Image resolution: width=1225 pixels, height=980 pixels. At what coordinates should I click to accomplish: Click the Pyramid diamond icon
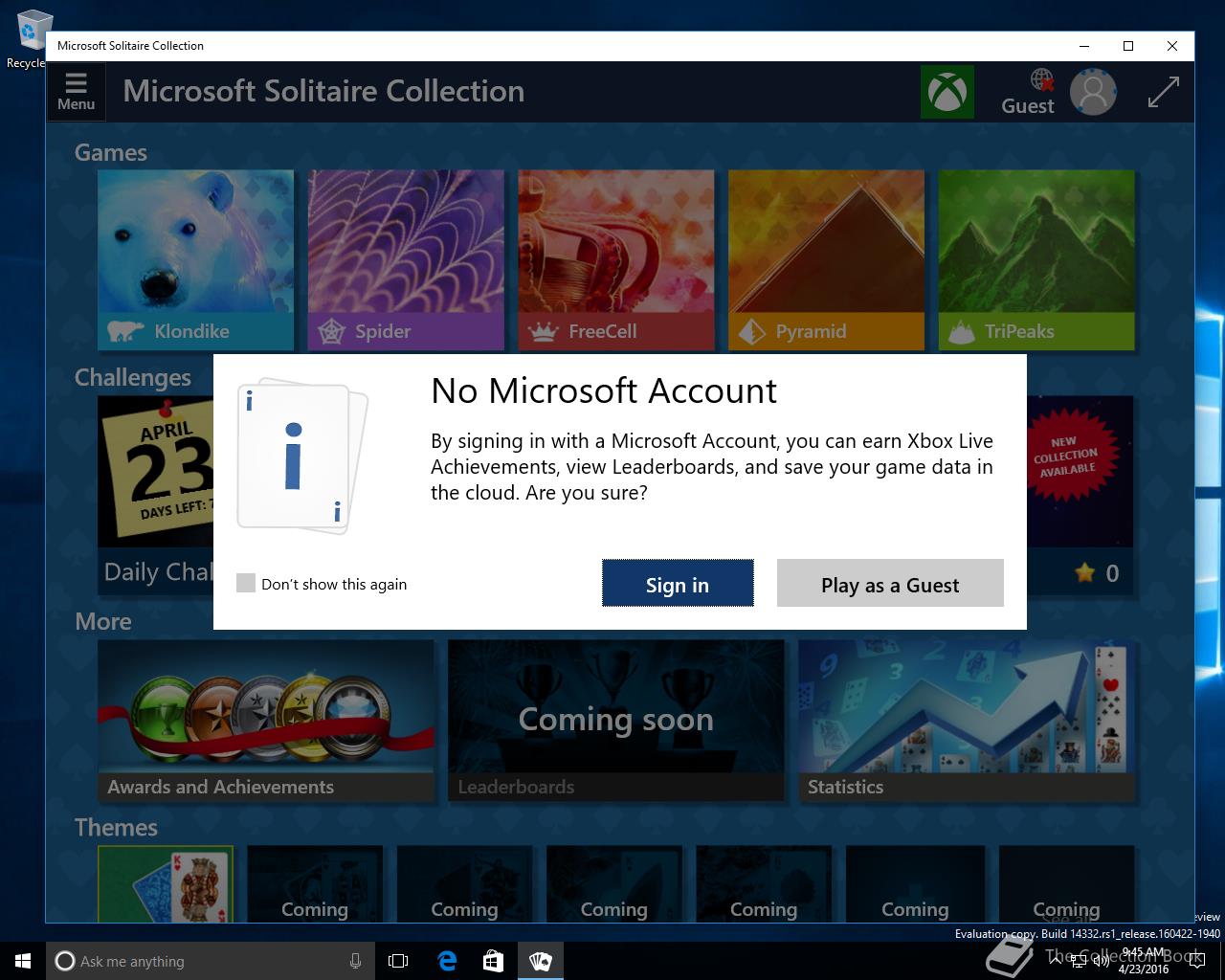pos(752,332)
